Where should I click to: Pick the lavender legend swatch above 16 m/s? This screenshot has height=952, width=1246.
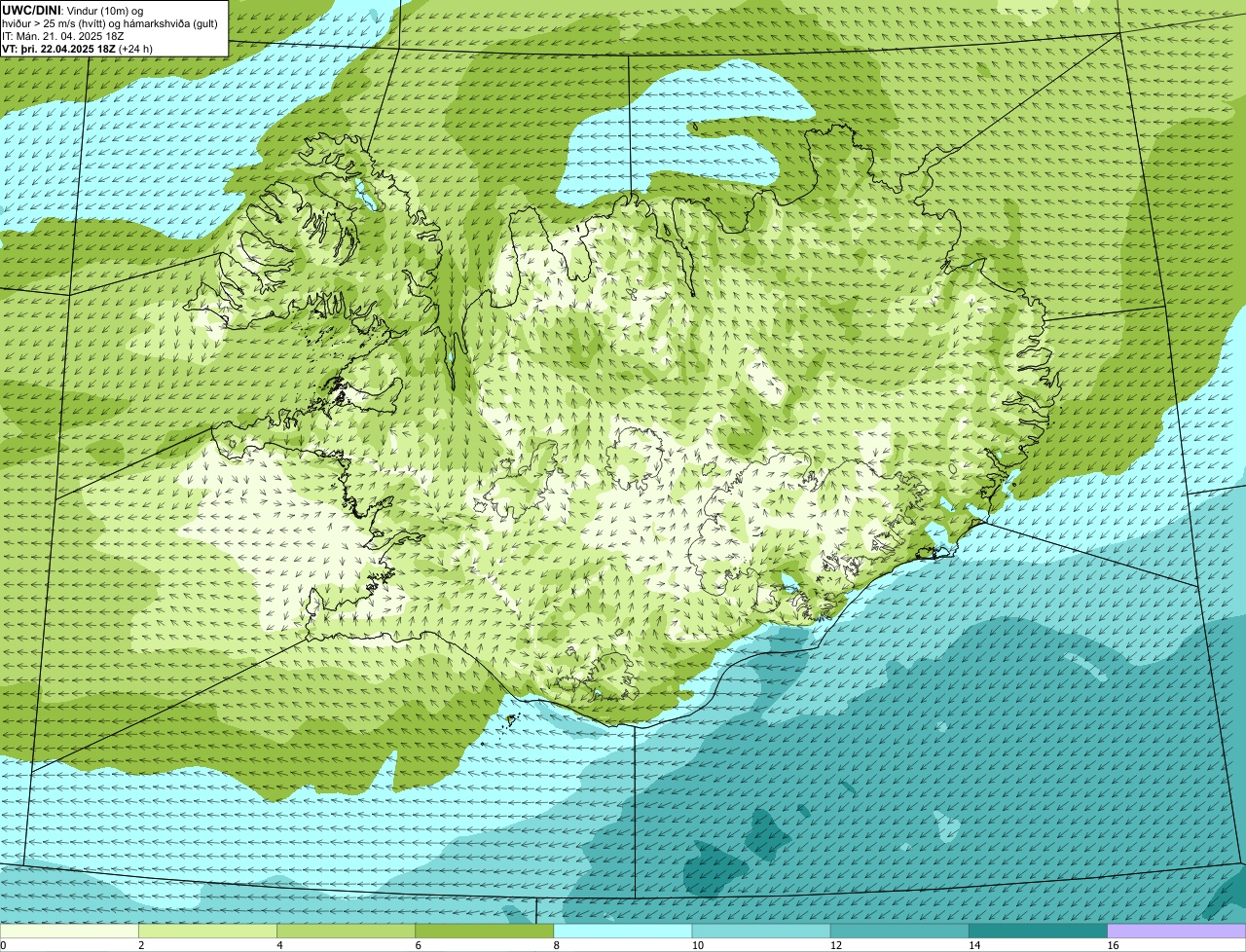pos(1177,931)
